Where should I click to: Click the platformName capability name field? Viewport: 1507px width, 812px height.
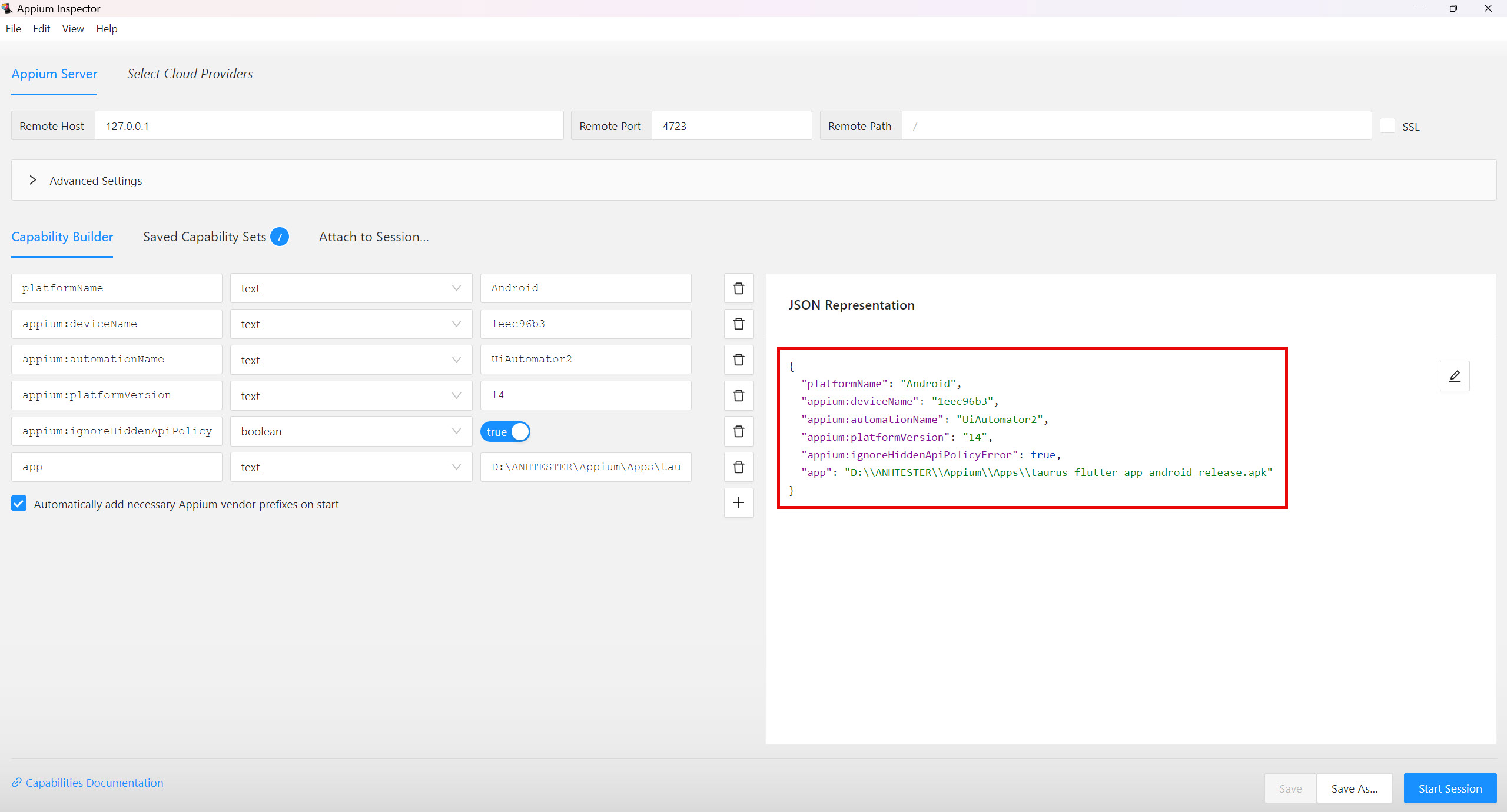point(117,288)
